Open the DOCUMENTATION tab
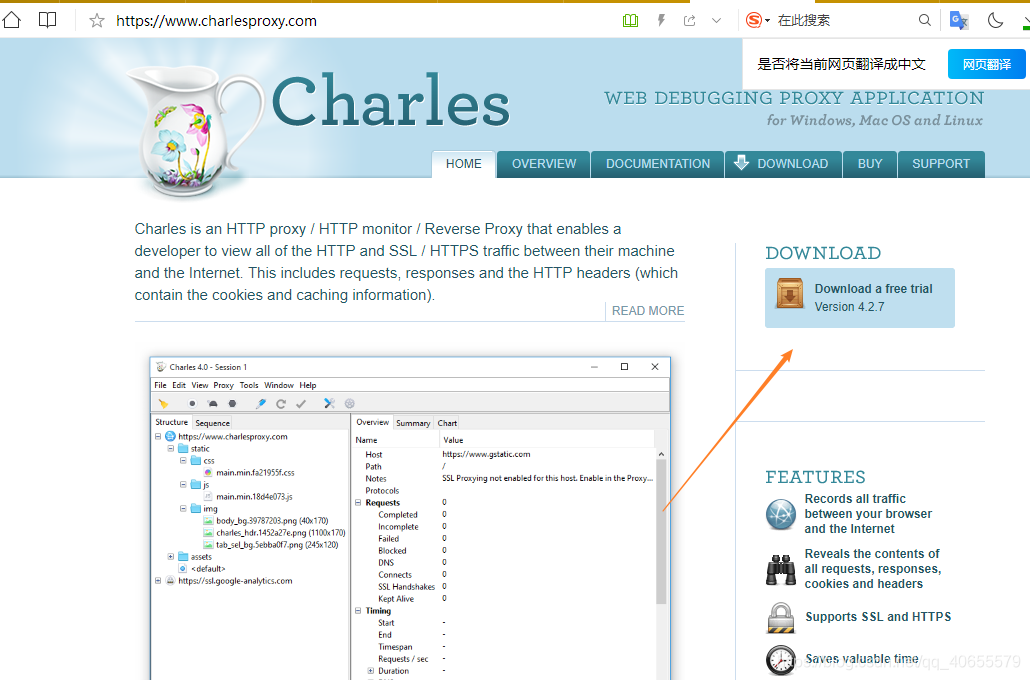This screenshot has height=680, width=1030. [x=658, y=164]
